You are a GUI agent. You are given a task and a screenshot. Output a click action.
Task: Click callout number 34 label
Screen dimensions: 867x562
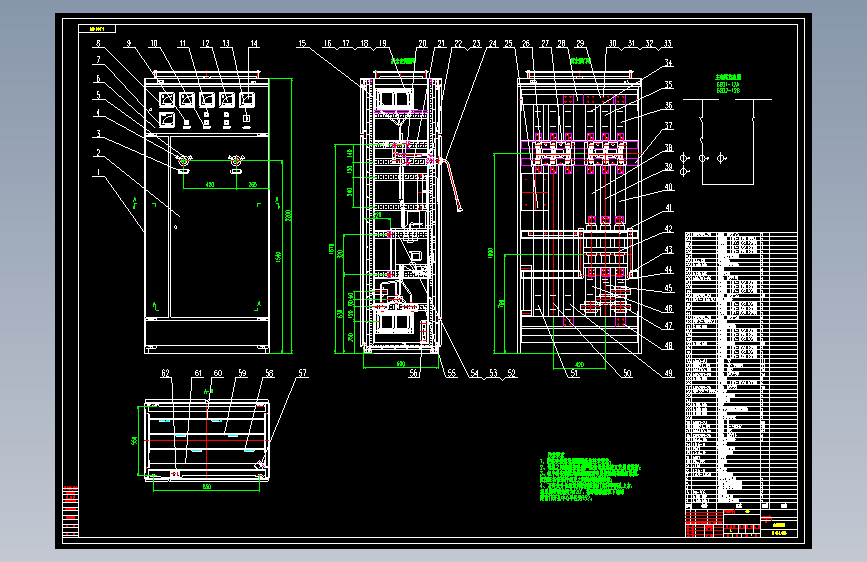pyautogui.click(x=668, y=63)
